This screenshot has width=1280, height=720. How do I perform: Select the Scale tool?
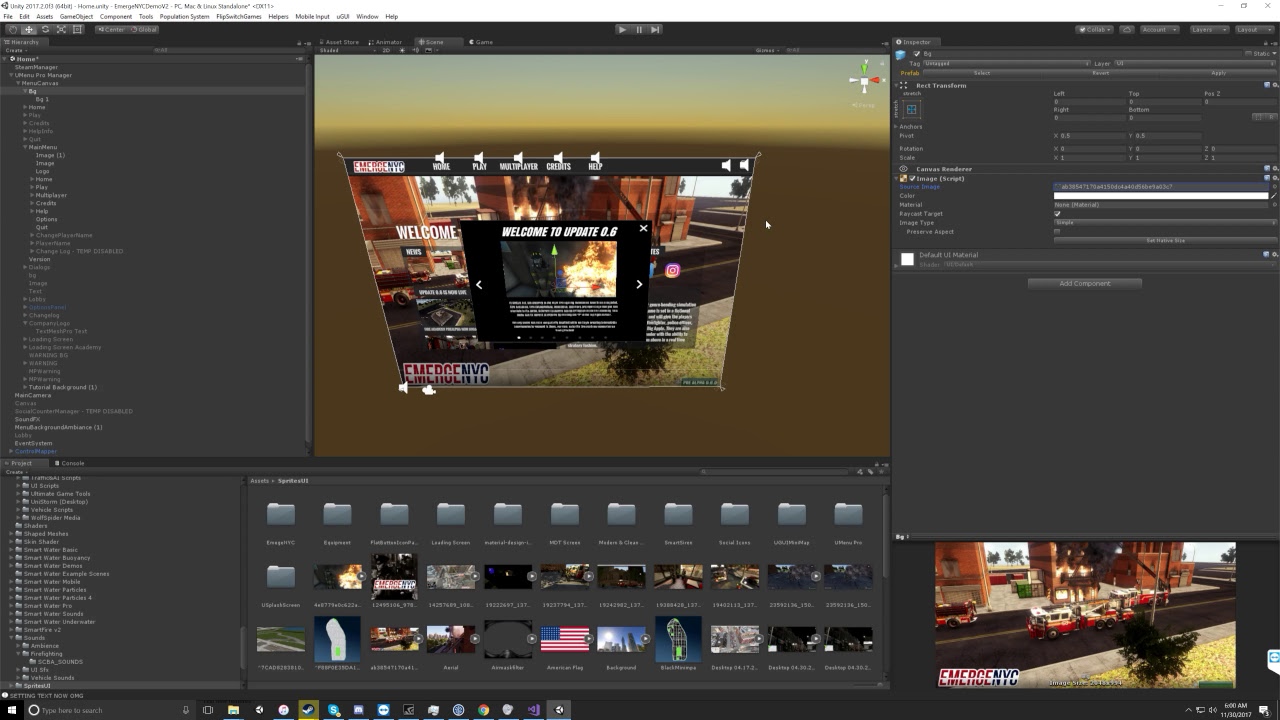61,29
